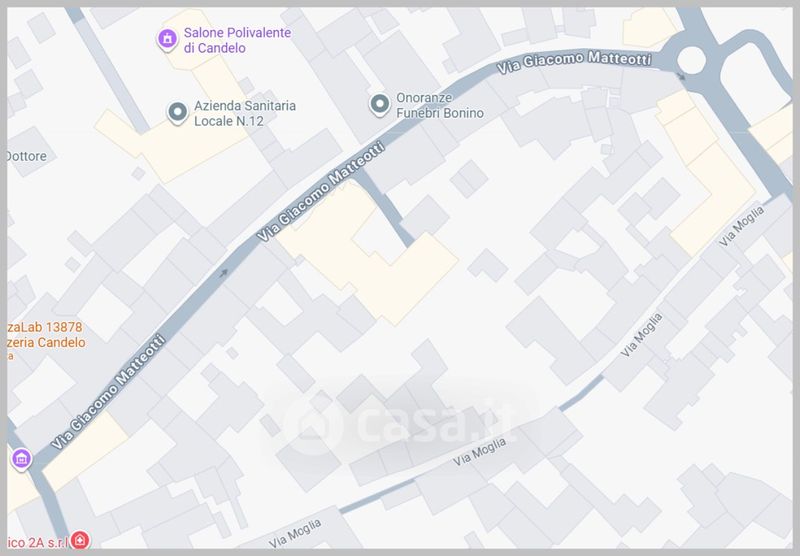Open the Onoranze Funebri Bonino map pin
800x556 pixels.
coord(379,105)
